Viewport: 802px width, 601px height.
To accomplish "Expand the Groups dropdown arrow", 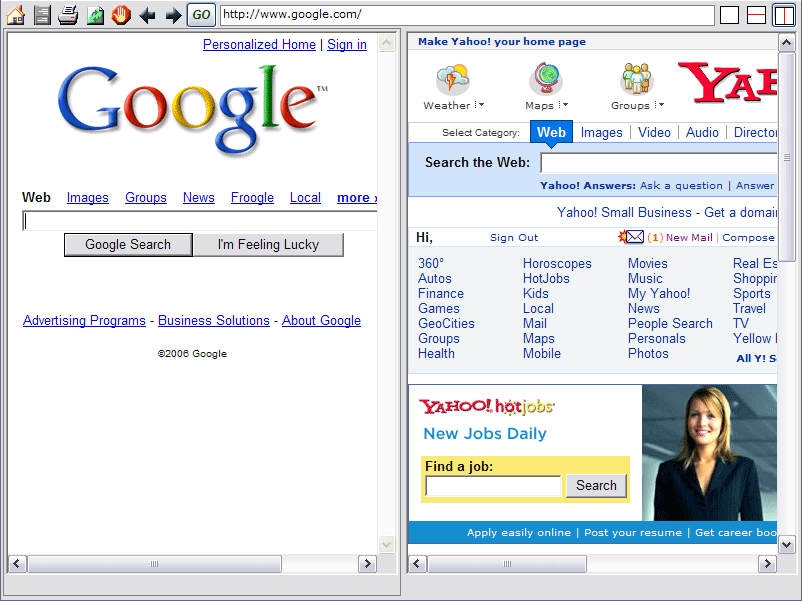I will (660, 105).
